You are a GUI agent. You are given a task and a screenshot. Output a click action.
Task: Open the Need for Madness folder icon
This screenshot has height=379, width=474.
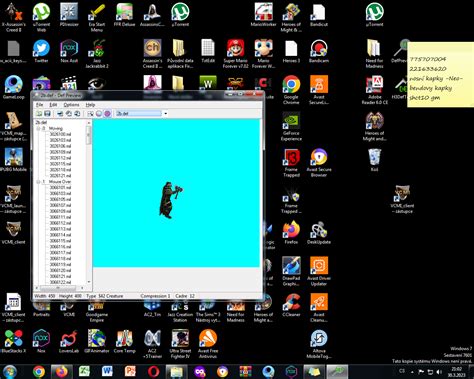(374, 54)
